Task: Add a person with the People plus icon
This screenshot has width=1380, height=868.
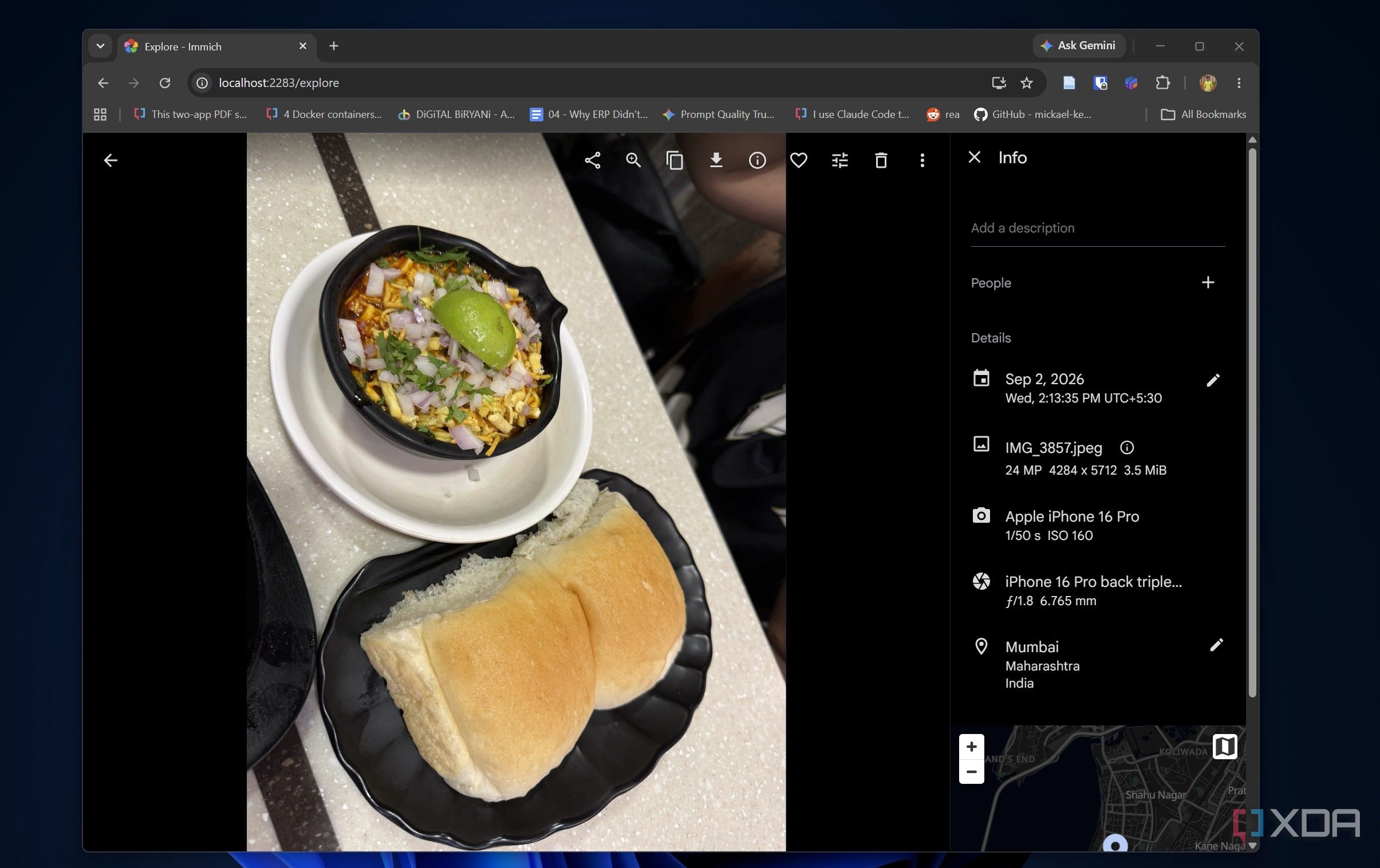Action: coord(1208,282)
